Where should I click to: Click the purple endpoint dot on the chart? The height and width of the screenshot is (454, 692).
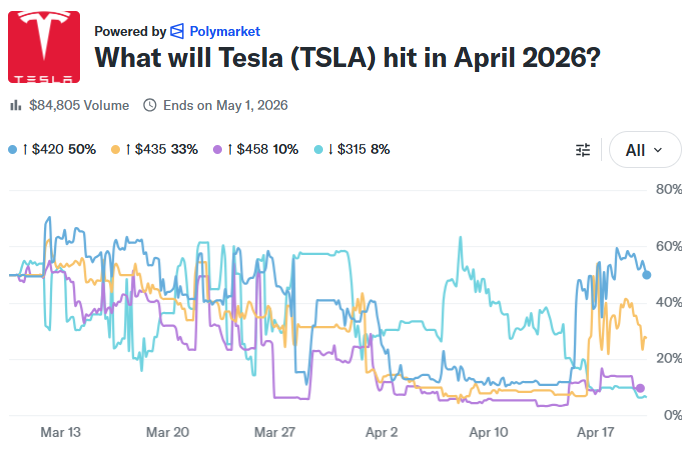point(641,388)
